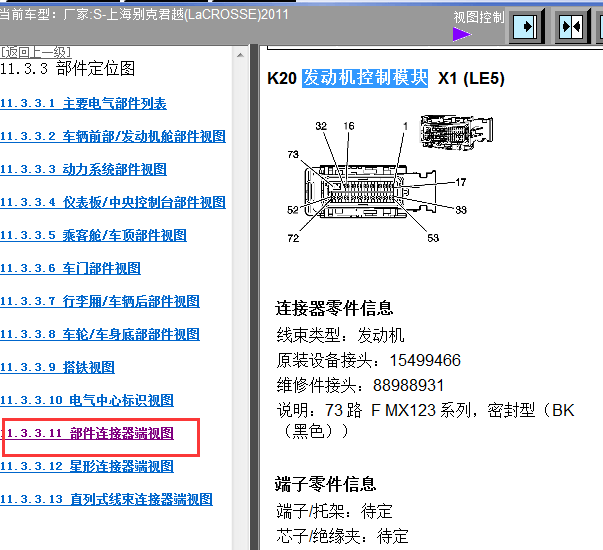Open 11.3.3.2 车辆前部/发动机舱部件视图
This screenshot has height=550, width=603.
[x=113, y=137]
